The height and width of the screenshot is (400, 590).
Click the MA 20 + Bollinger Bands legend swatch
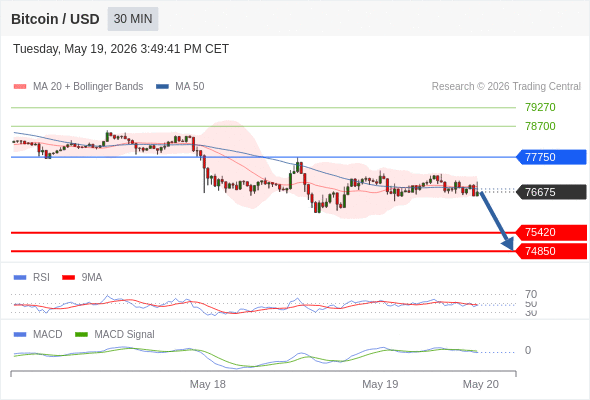(20, 87)
